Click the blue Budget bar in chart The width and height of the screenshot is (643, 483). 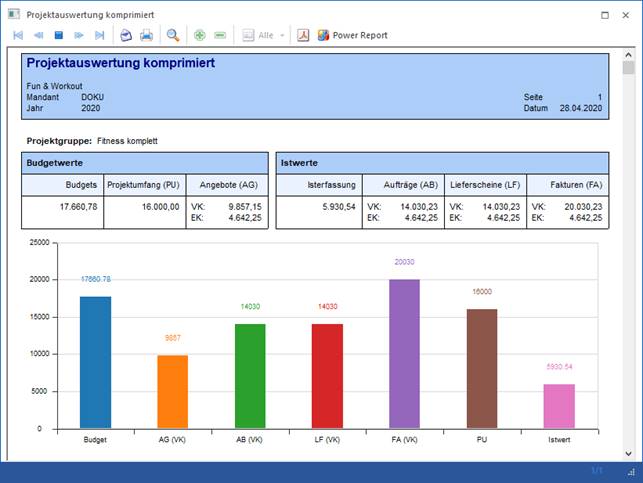pyautogui.click(x=95, y=362)
